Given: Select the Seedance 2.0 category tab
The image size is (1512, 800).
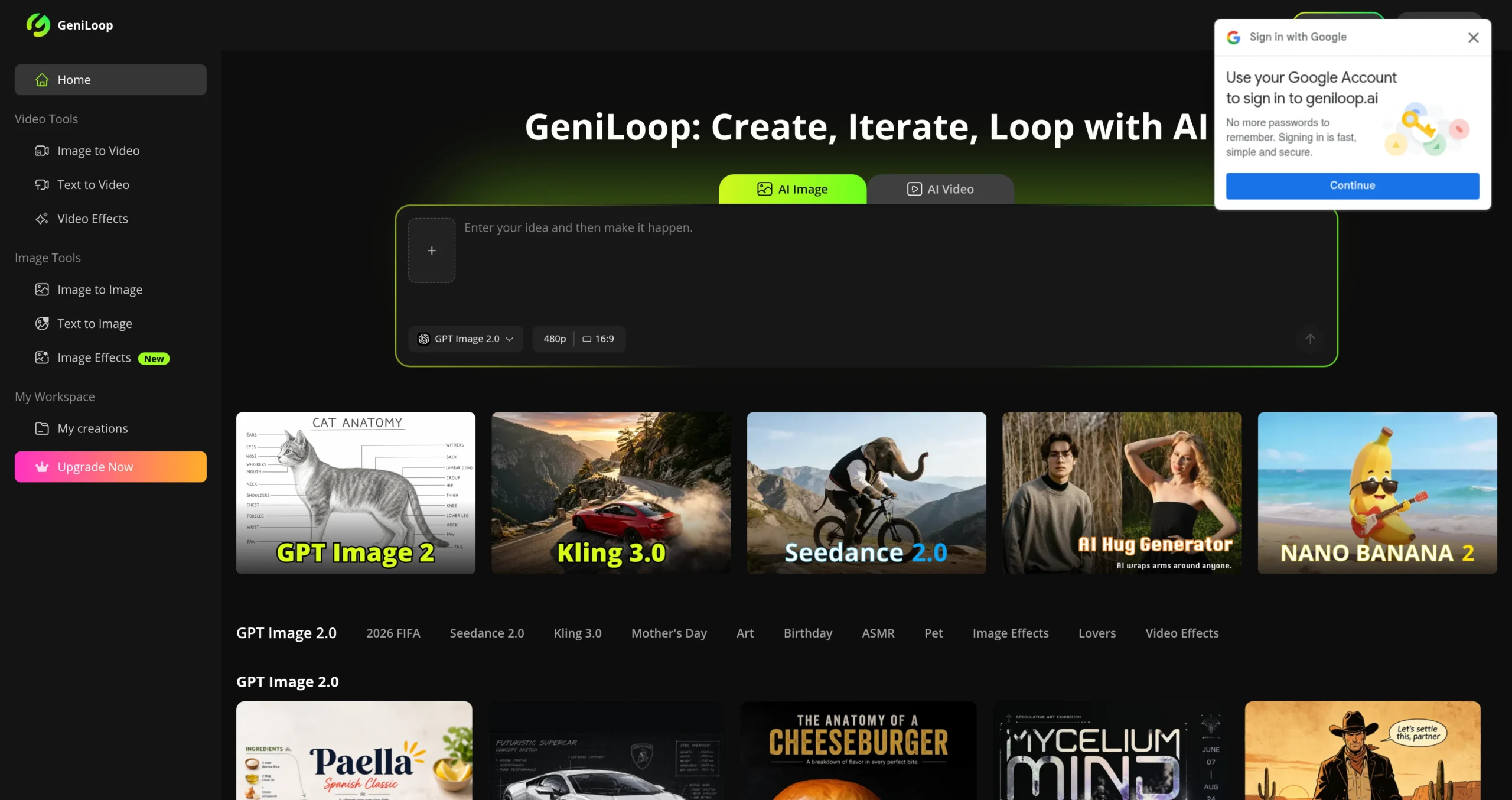Looking at the screenshot, I should tap(487, 633).
